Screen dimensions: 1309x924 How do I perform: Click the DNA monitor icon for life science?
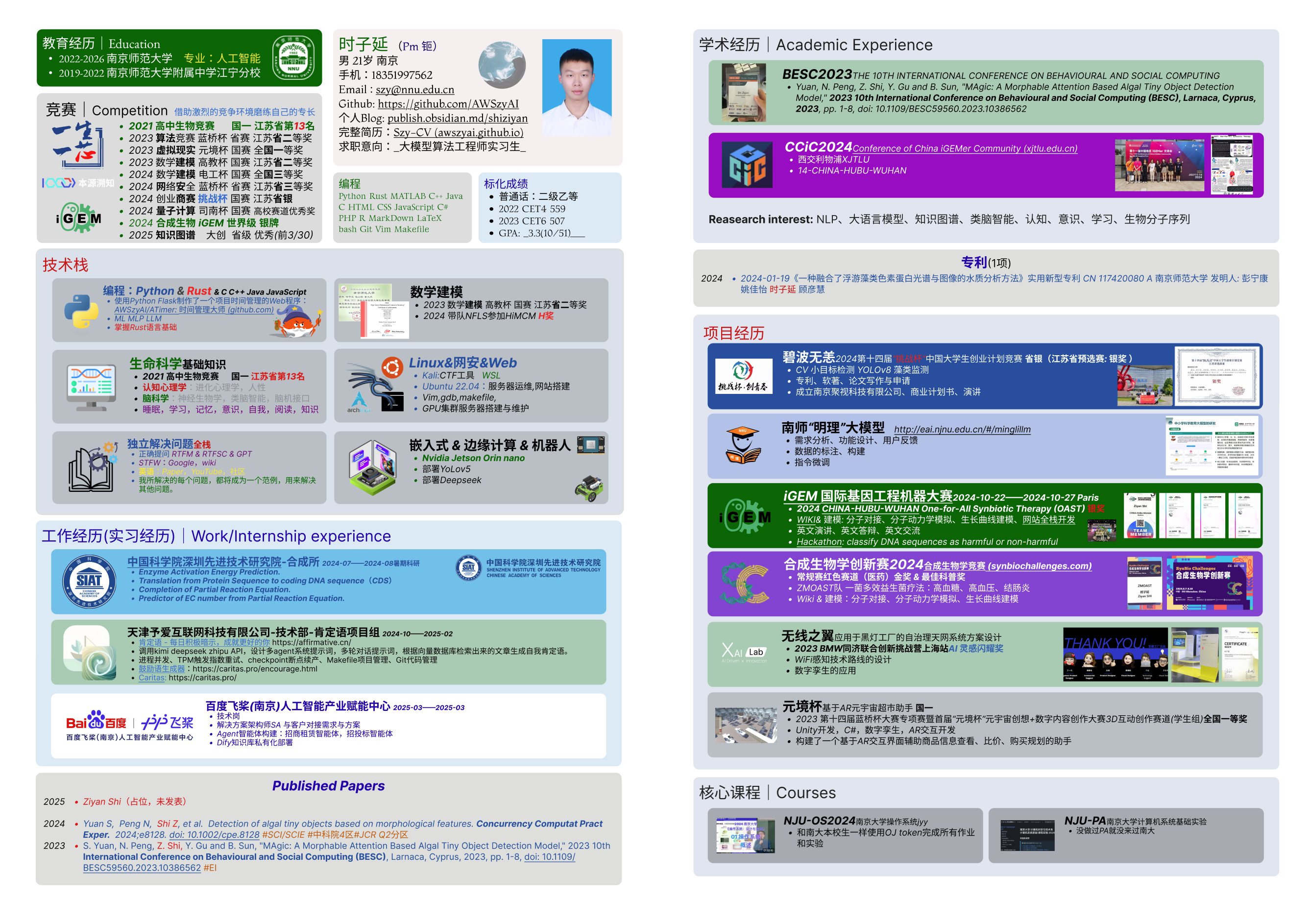click(x=92, y=388)
